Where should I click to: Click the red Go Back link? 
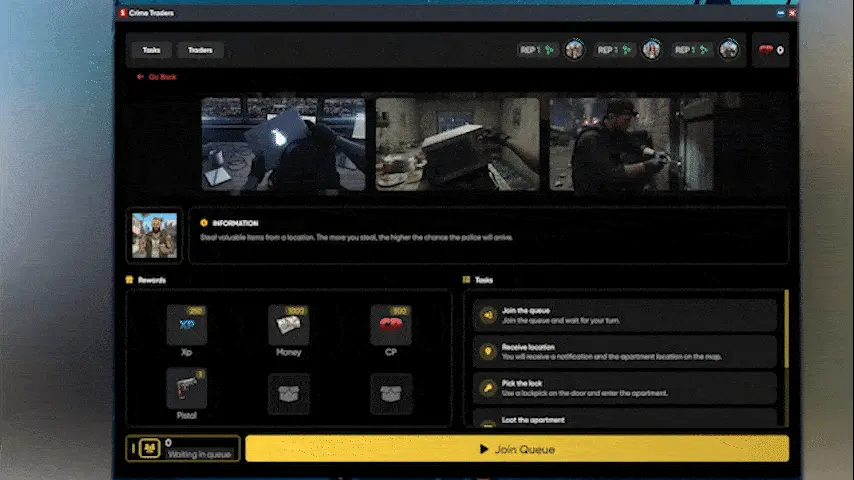click(x=156, y=77)
